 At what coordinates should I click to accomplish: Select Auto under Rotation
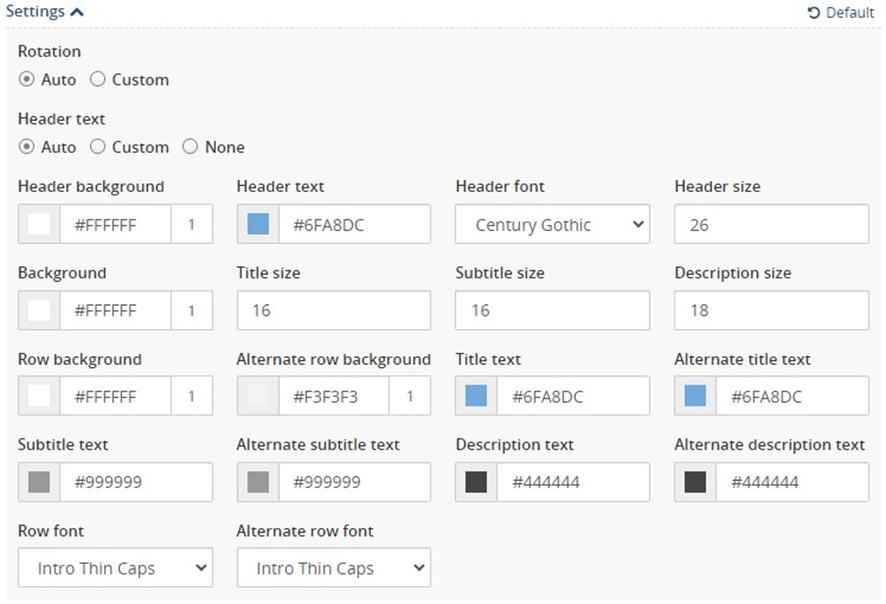click(x=27, y=79)
